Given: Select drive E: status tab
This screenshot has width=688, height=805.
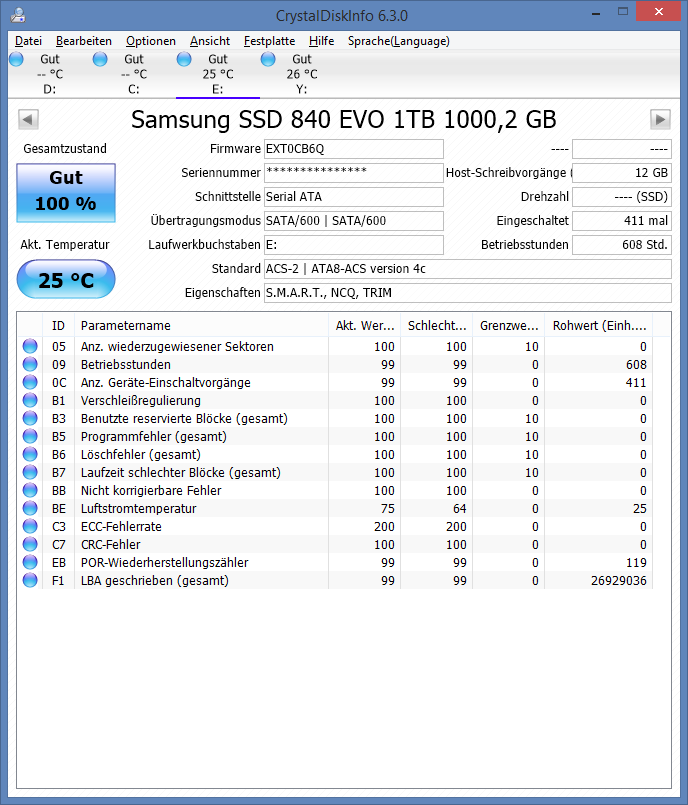Looking at the screenshot, I should 218,74.
